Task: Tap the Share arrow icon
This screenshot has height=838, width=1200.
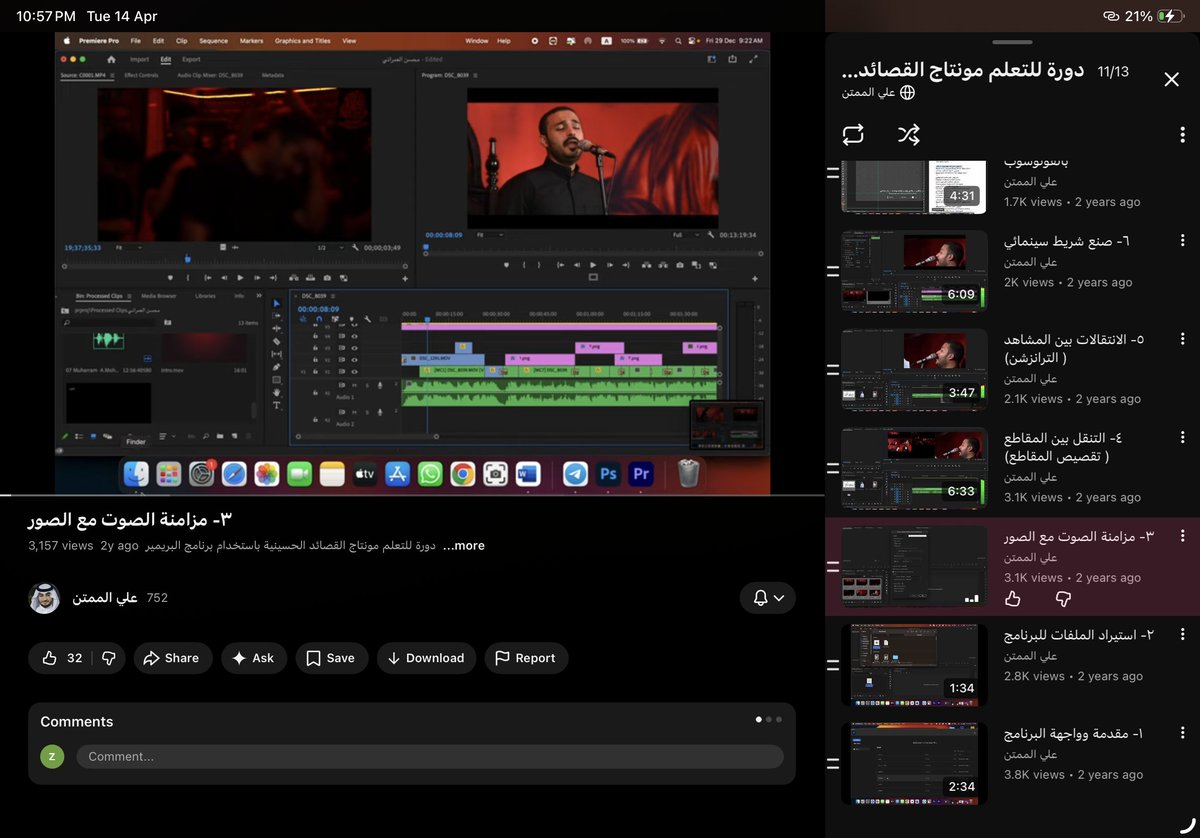Action: coord(153,658)
